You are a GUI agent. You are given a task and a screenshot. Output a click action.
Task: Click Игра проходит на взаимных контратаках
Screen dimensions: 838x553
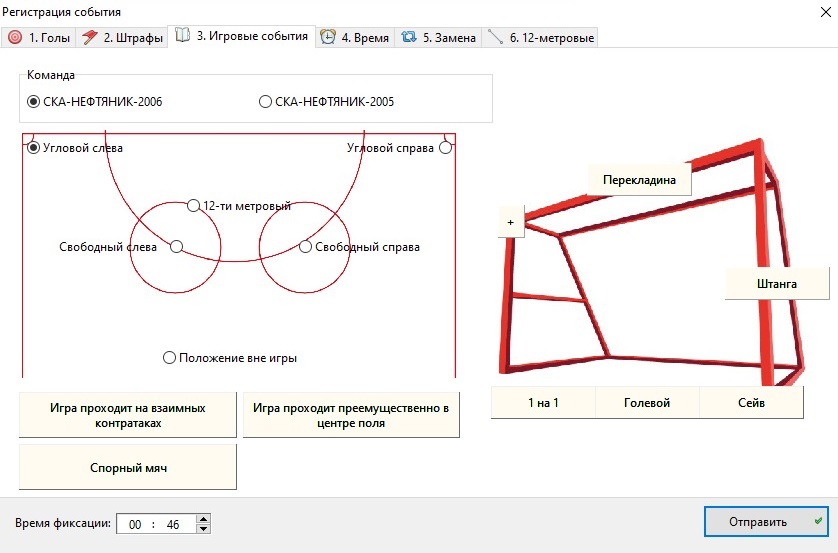(128, 415)
